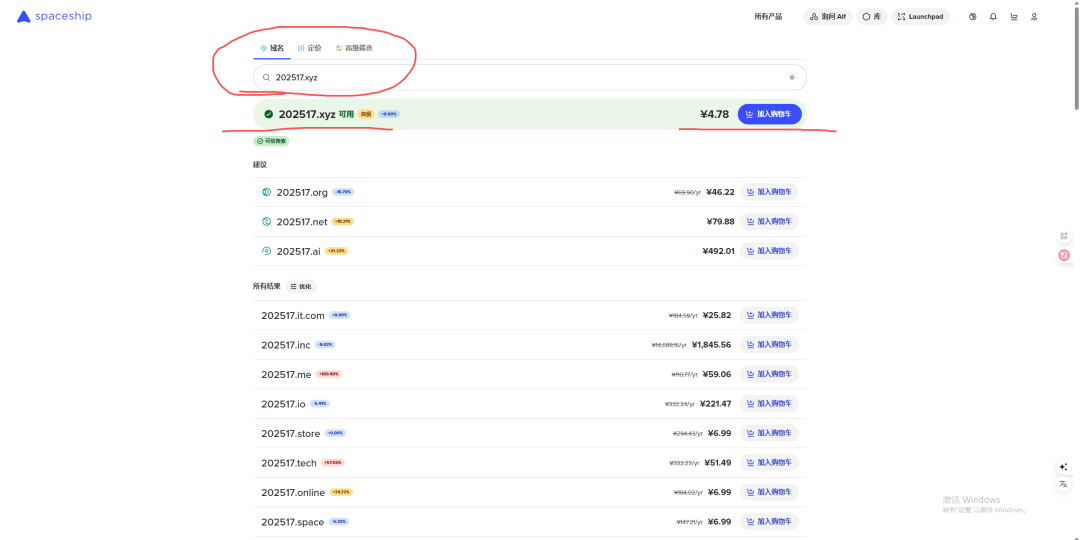The width and height of the screenshot is (1080, 540).
Task: Open the 所有产品 menu
Action: (768, 17)
